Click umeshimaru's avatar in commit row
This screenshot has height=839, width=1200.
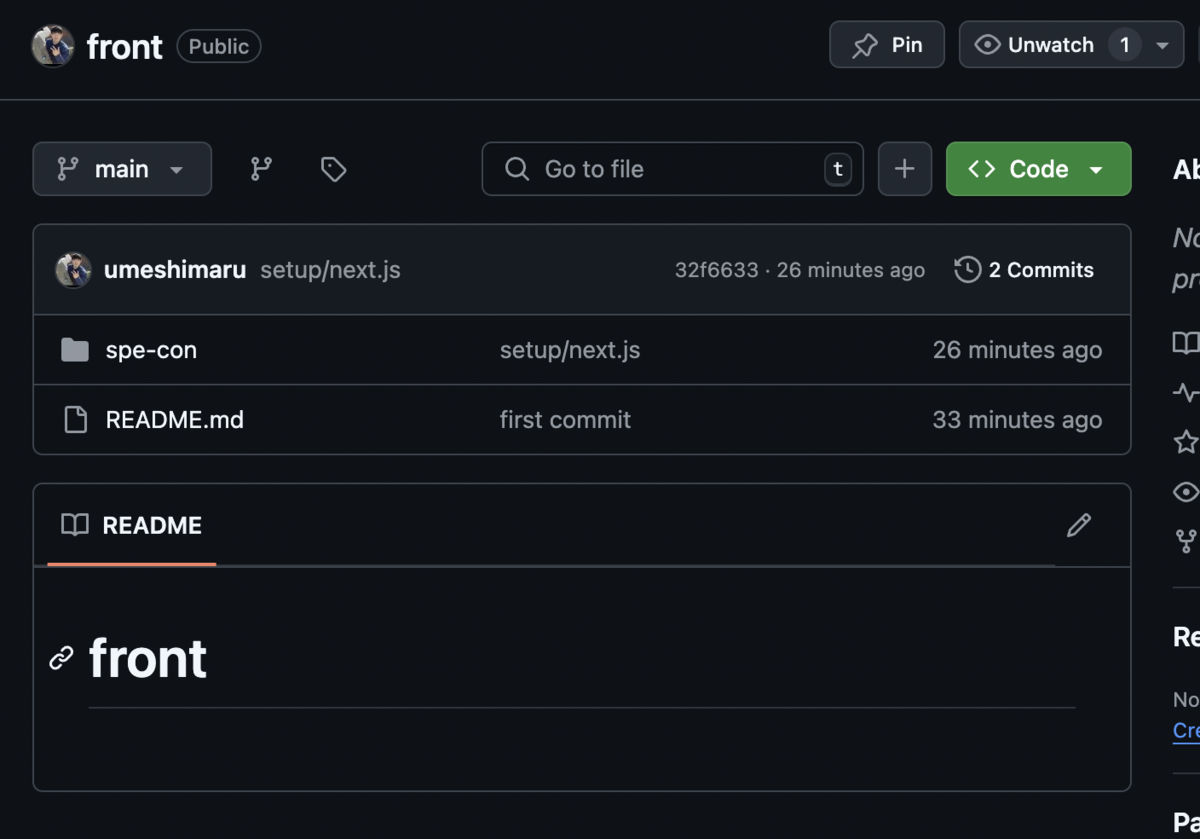(x=73, y=270)
